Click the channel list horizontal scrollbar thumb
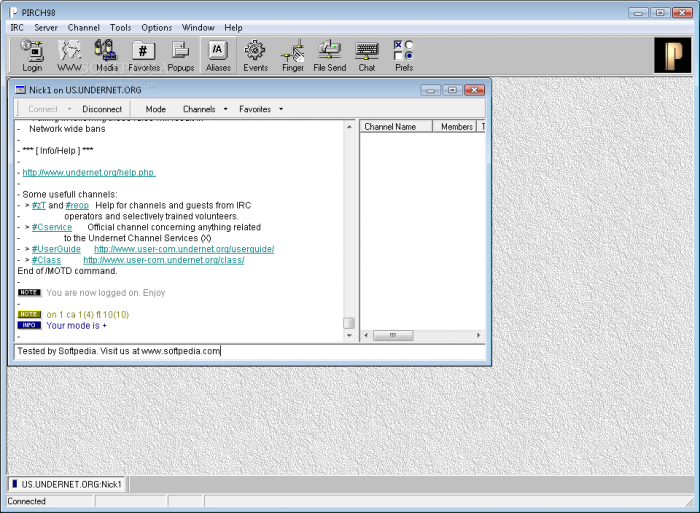The width and height of the screenshot is (700, 513). pyautogui.click(x=393, y=335)
